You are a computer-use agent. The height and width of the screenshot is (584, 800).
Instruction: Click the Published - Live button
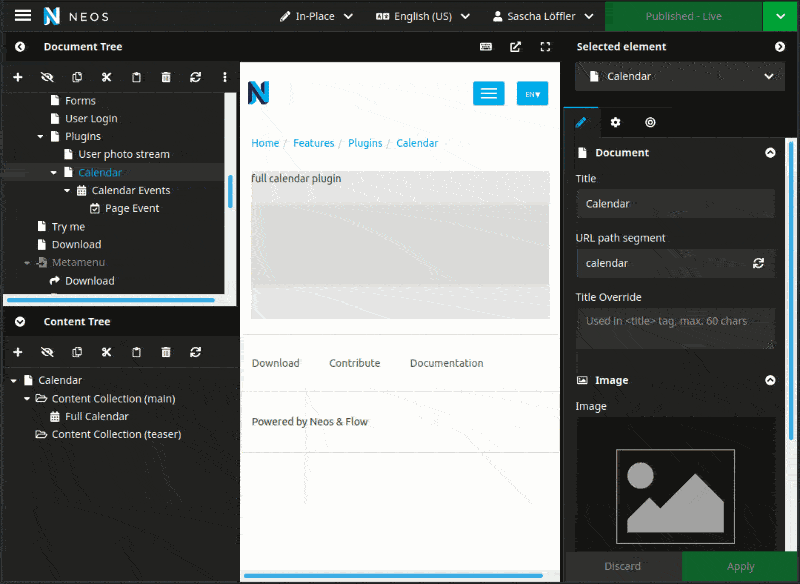click(x=683, y=16)
